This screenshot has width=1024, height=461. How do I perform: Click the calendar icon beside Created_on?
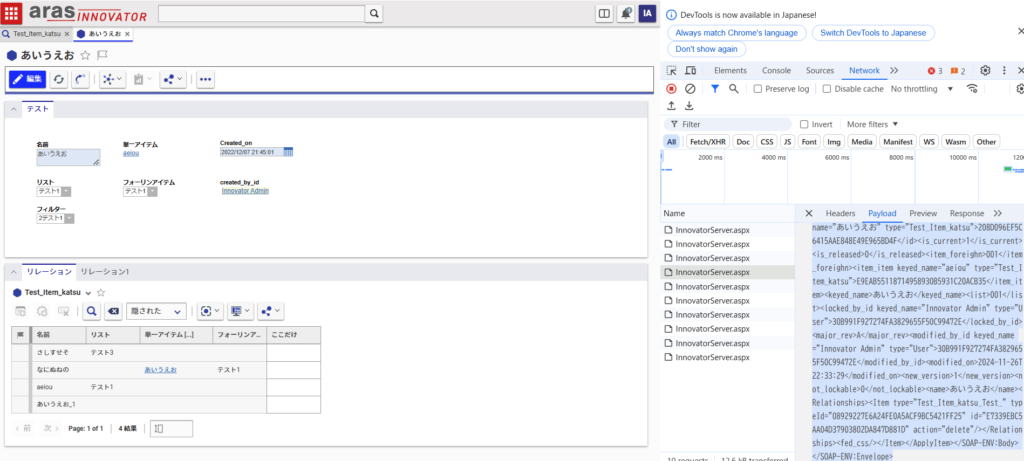288,152
